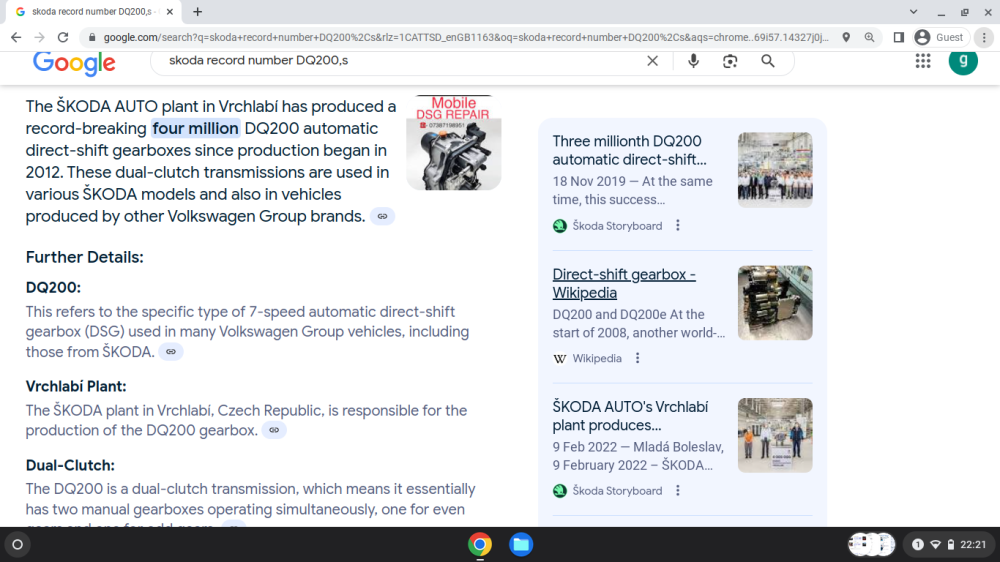
Task: Click the location permission icon in address bar
Action: 846,38
